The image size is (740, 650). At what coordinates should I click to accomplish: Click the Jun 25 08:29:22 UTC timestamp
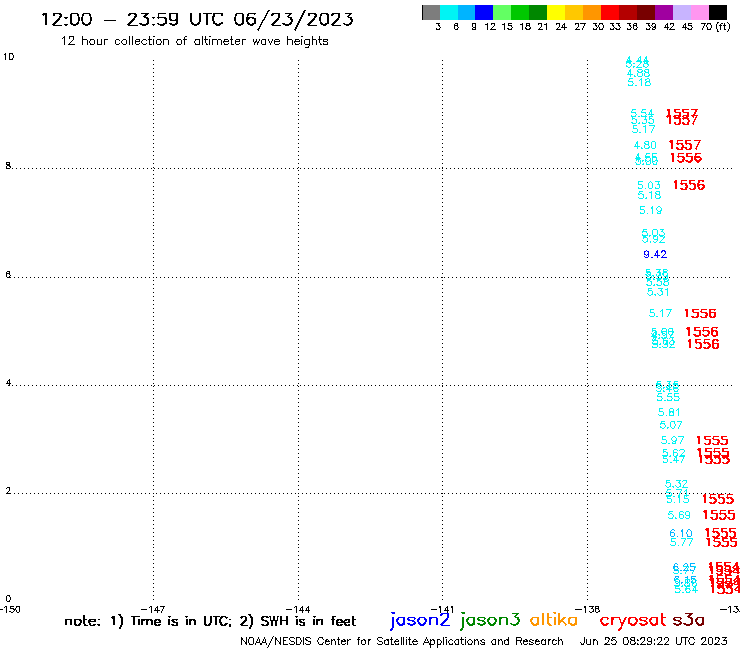point(654,641)
